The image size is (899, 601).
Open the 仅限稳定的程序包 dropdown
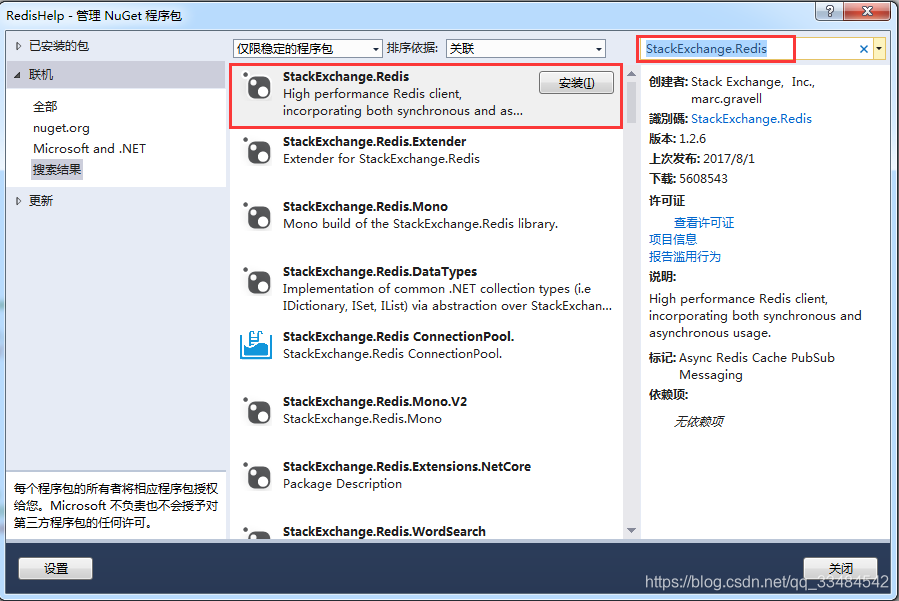click(x=308, y=49)
